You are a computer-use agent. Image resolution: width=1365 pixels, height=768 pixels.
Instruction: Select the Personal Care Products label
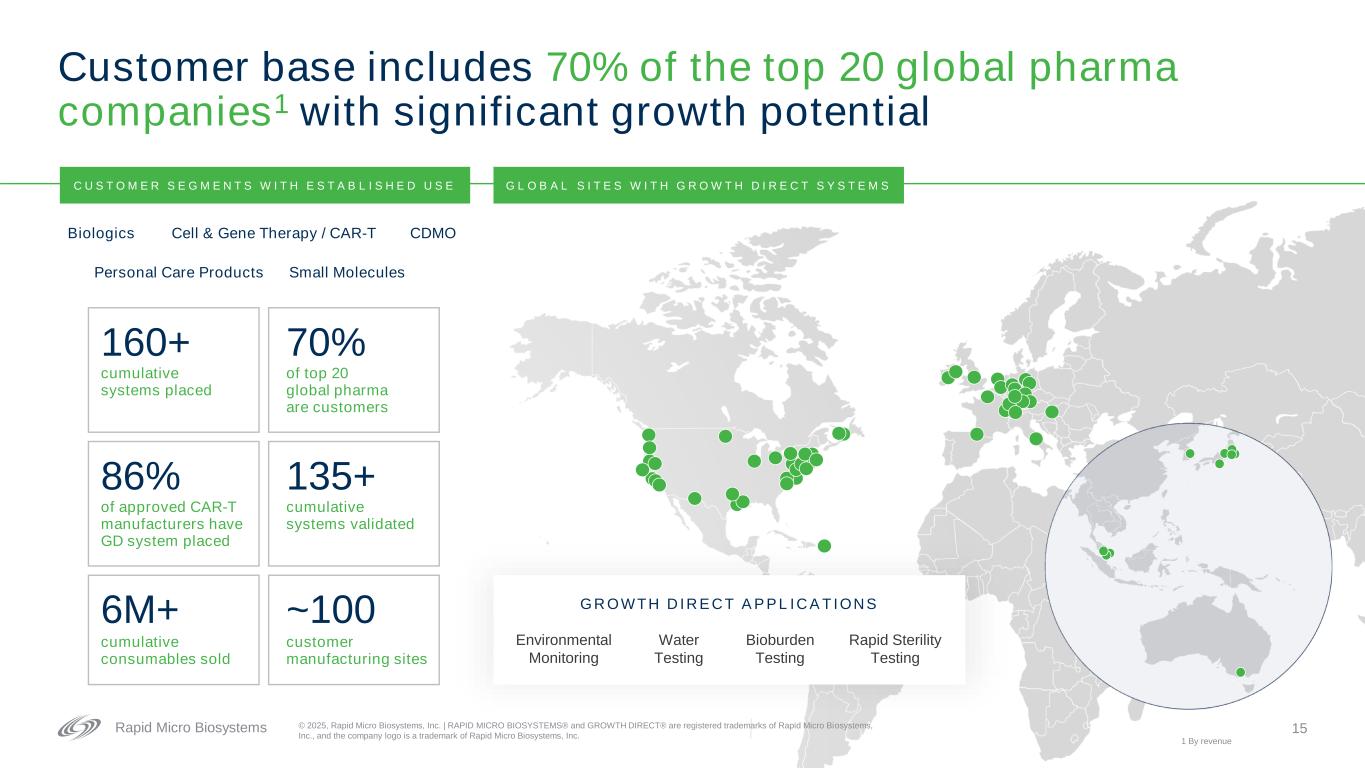point(178,272)
